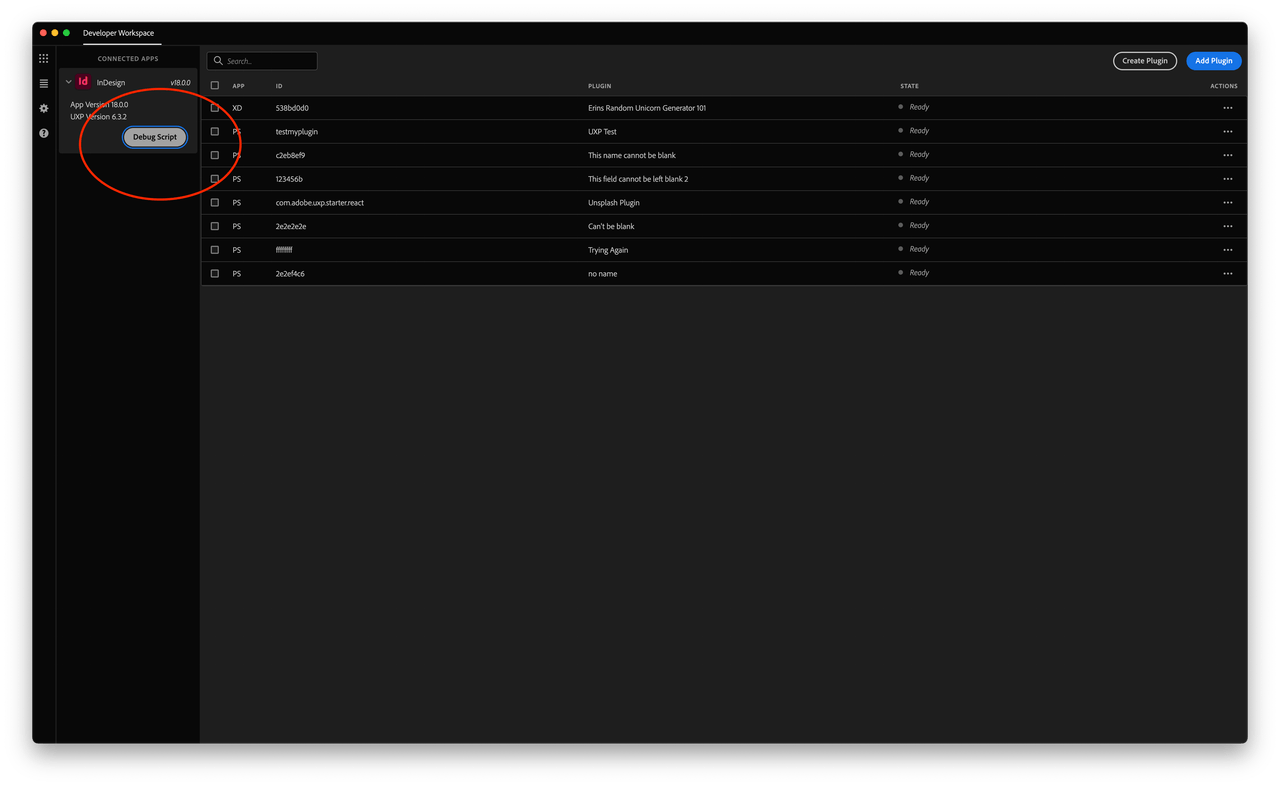
Task: Click the CONNECTED APPS heading
Action: [x=128, y=59]
